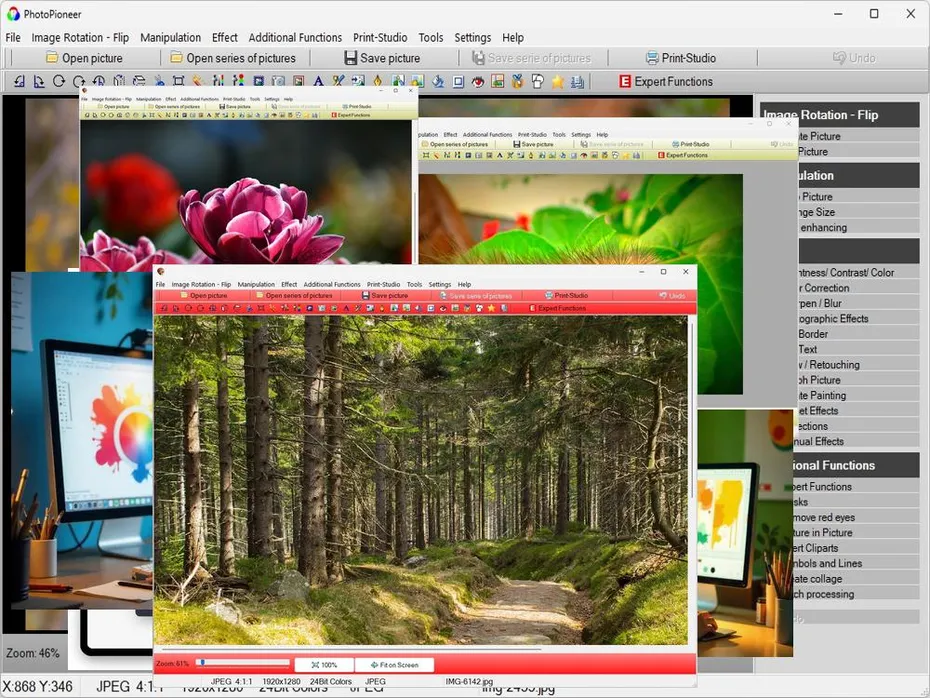Activate the crop tool icon
This screenshot has height=698, width=930.
tap(177, 81)
